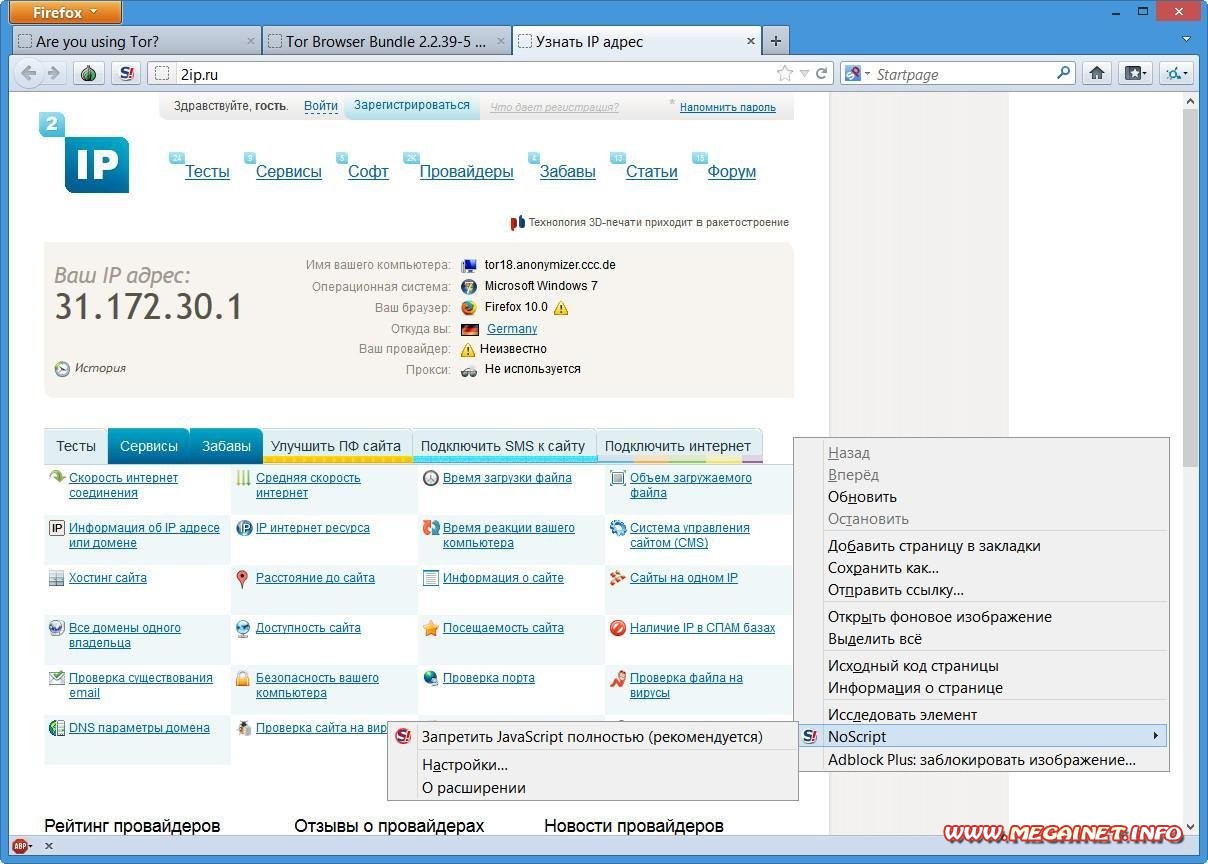Image resolution: width=1208 pixels, height=864 pixels.
Task: Select 'О расширении' in NoScript submenu
Action: [x=473, y=788]
